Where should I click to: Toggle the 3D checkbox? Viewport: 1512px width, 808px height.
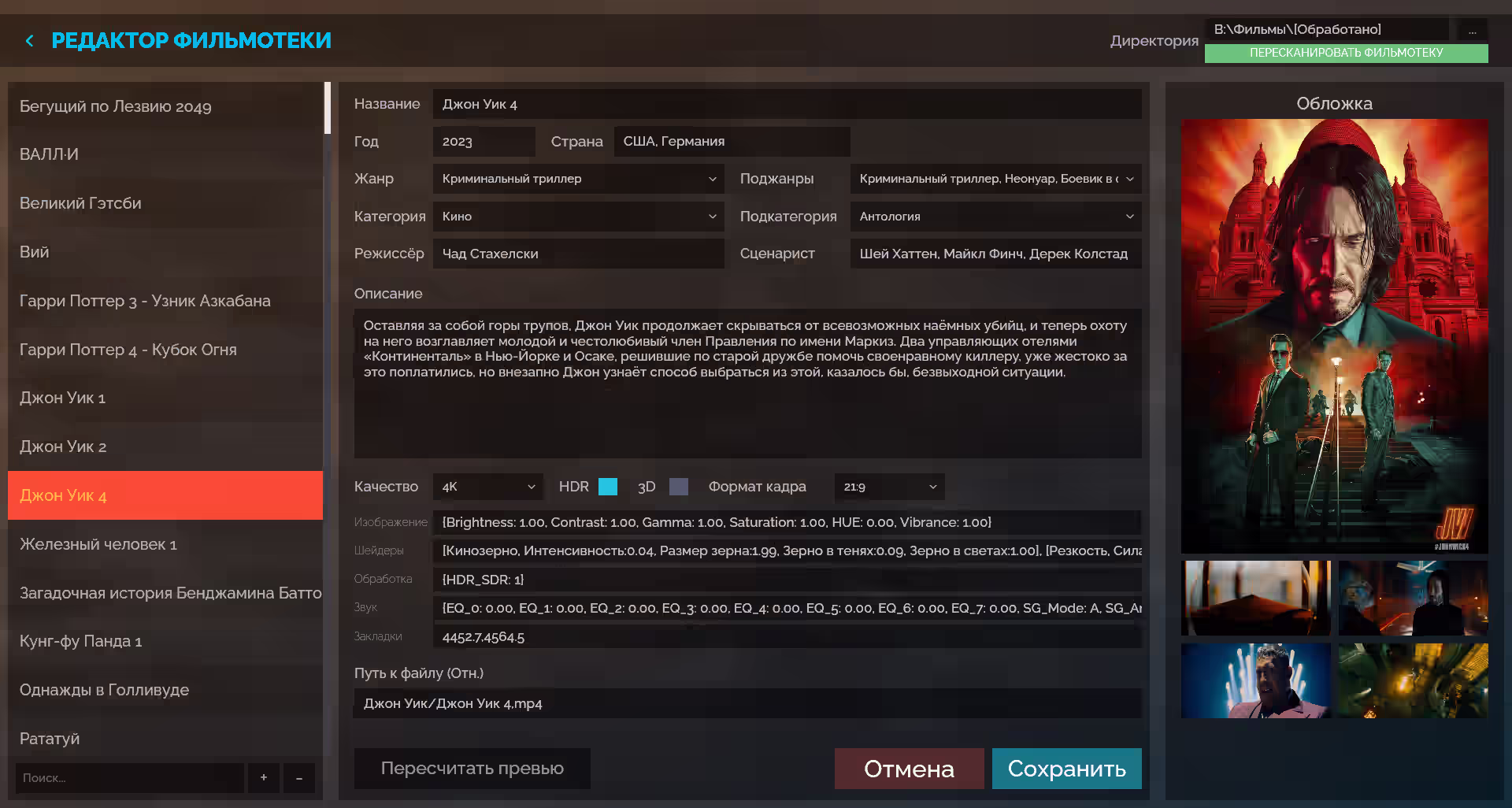[679, 487]
